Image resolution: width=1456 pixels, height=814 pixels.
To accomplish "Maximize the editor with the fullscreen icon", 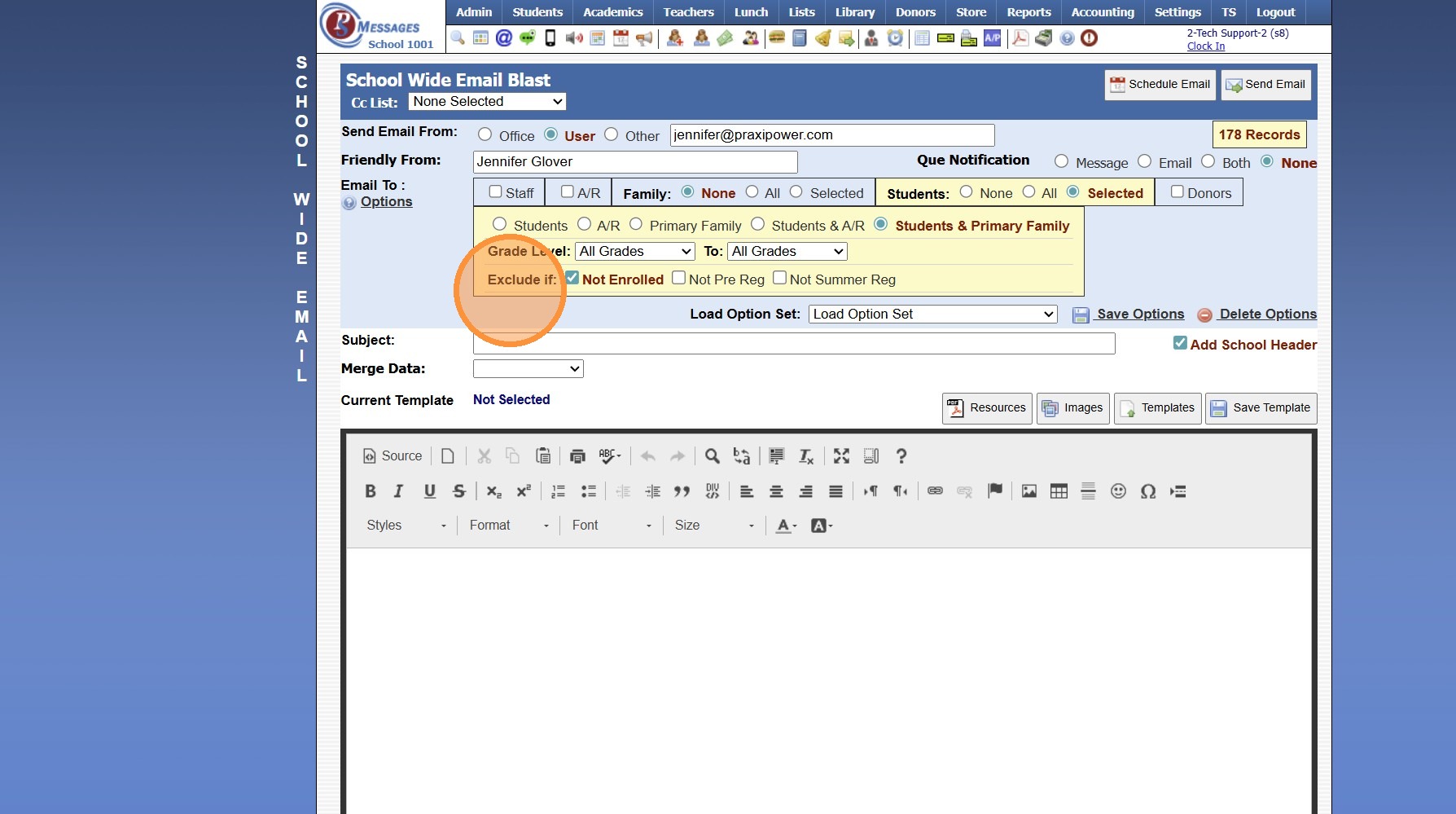I will click(841, 456).
